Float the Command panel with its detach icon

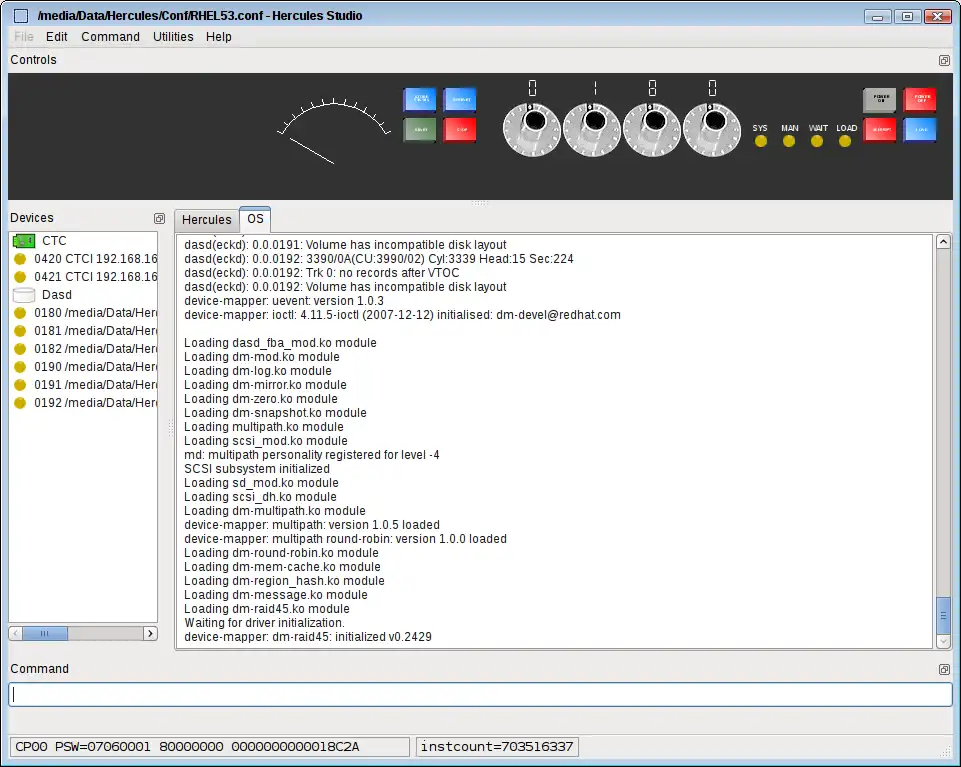[x=944, y=670]
